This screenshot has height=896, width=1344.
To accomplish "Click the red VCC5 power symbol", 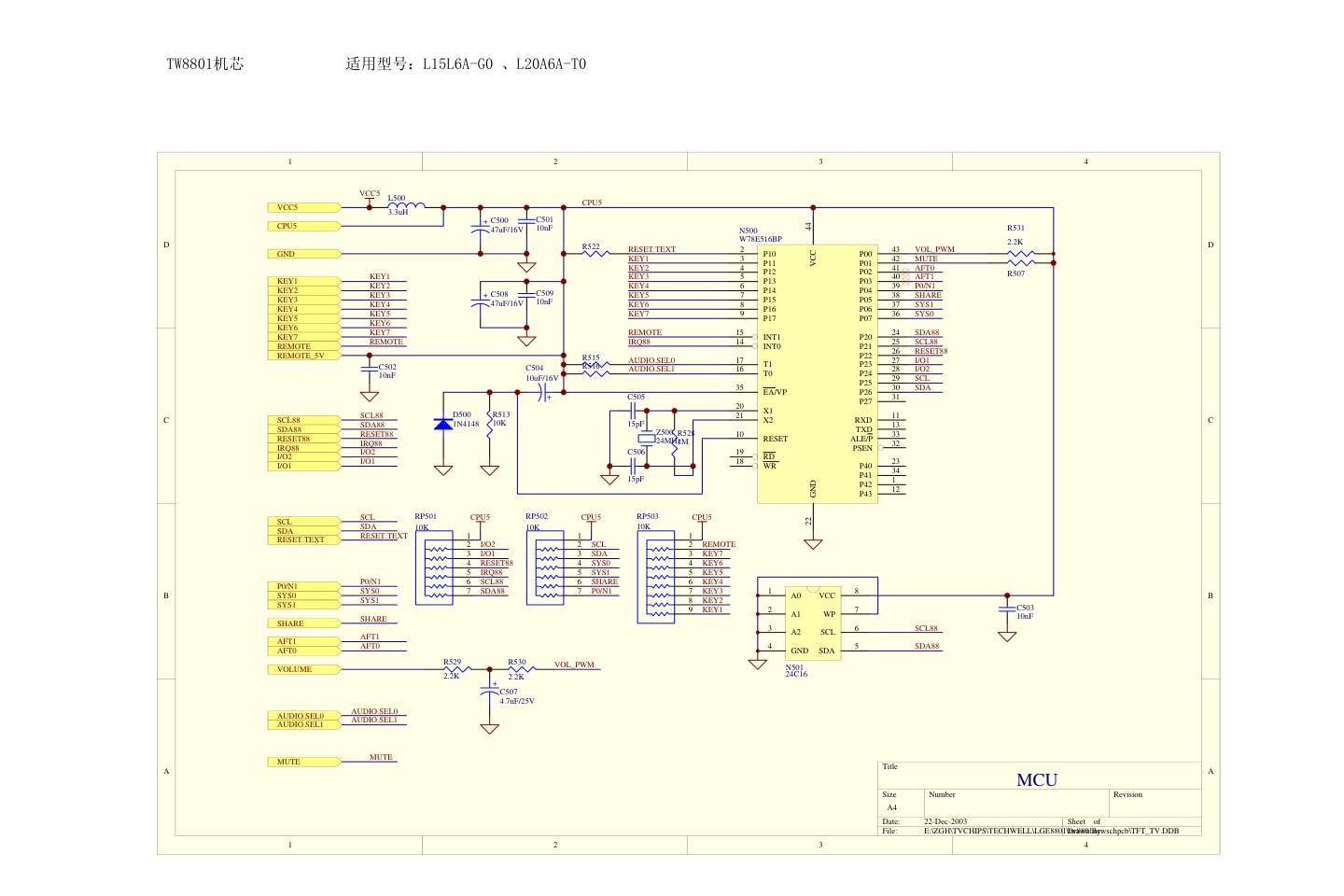I will point(370,197).
